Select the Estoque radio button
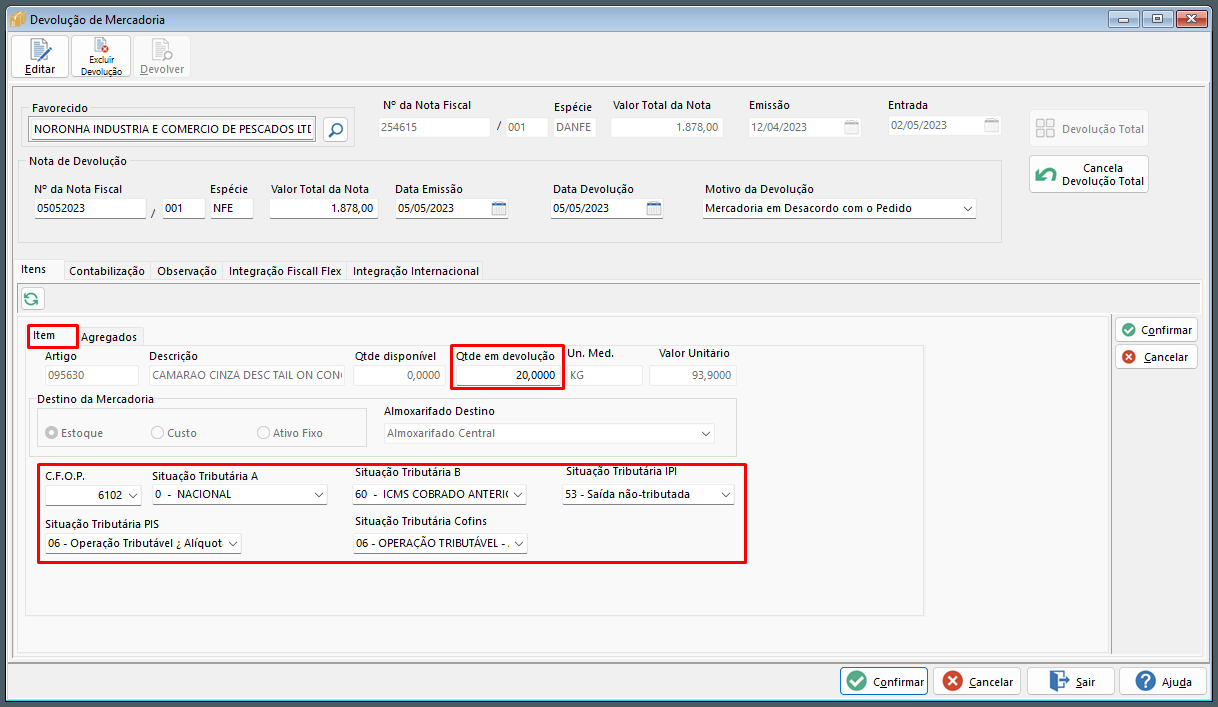The image size is (1218, 707). point(52,433)
